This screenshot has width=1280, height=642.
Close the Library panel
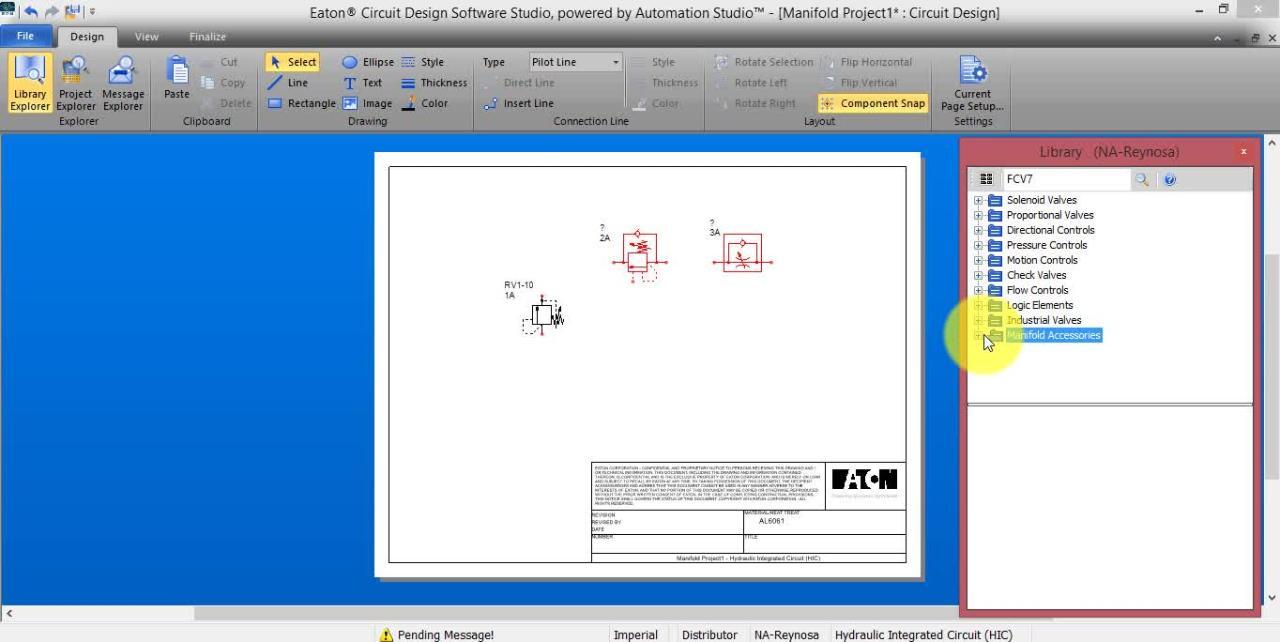[1244, 152]
